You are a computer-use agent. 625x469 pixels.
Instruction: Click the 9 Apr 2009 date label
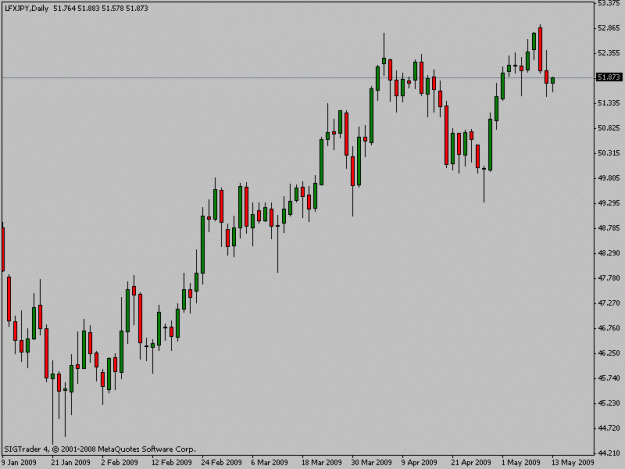click(x=419, y=463)
